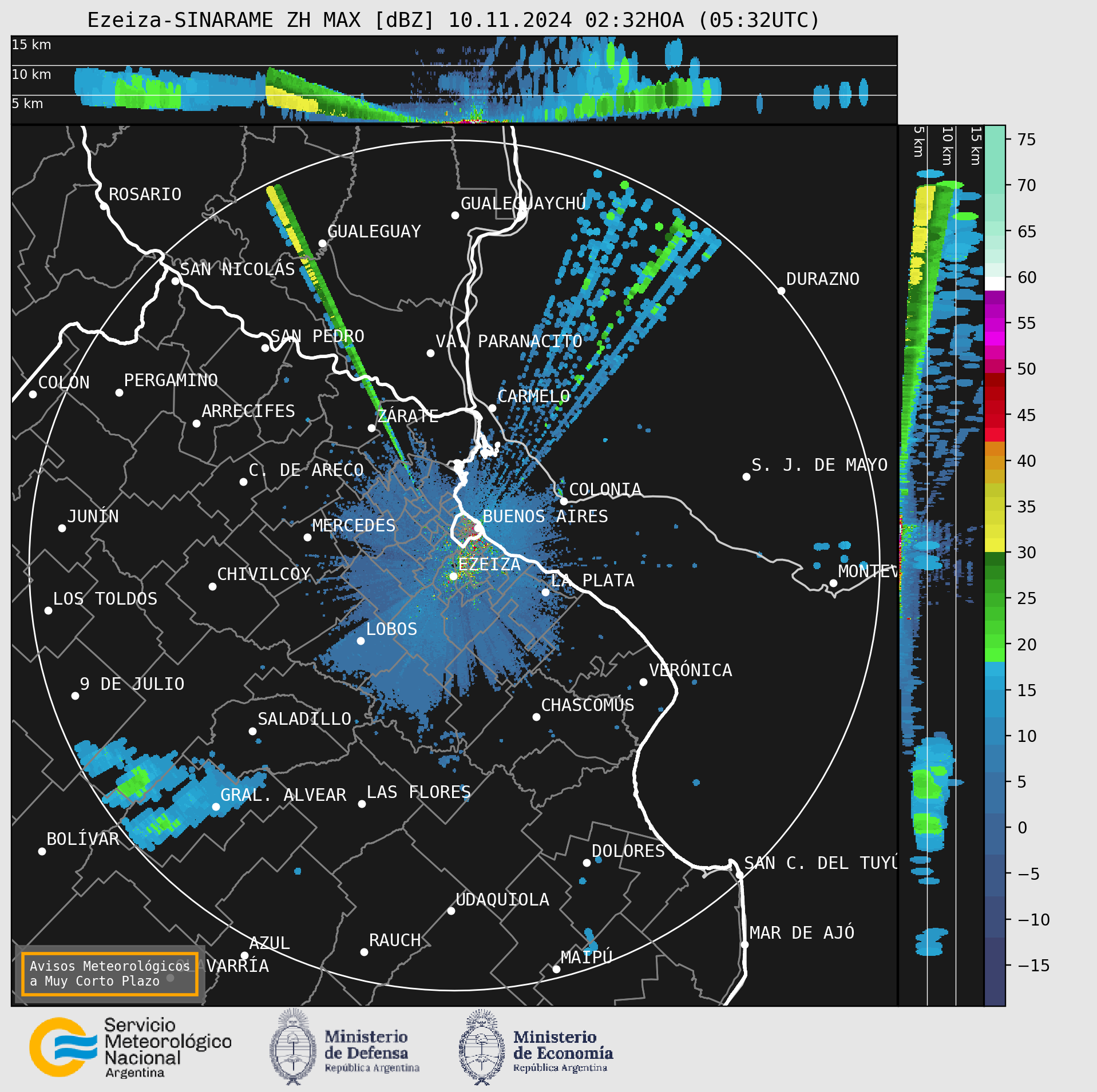Click the COLÓN map label
This screenshot has height=1092, width=1097.
tap(64, 382)
